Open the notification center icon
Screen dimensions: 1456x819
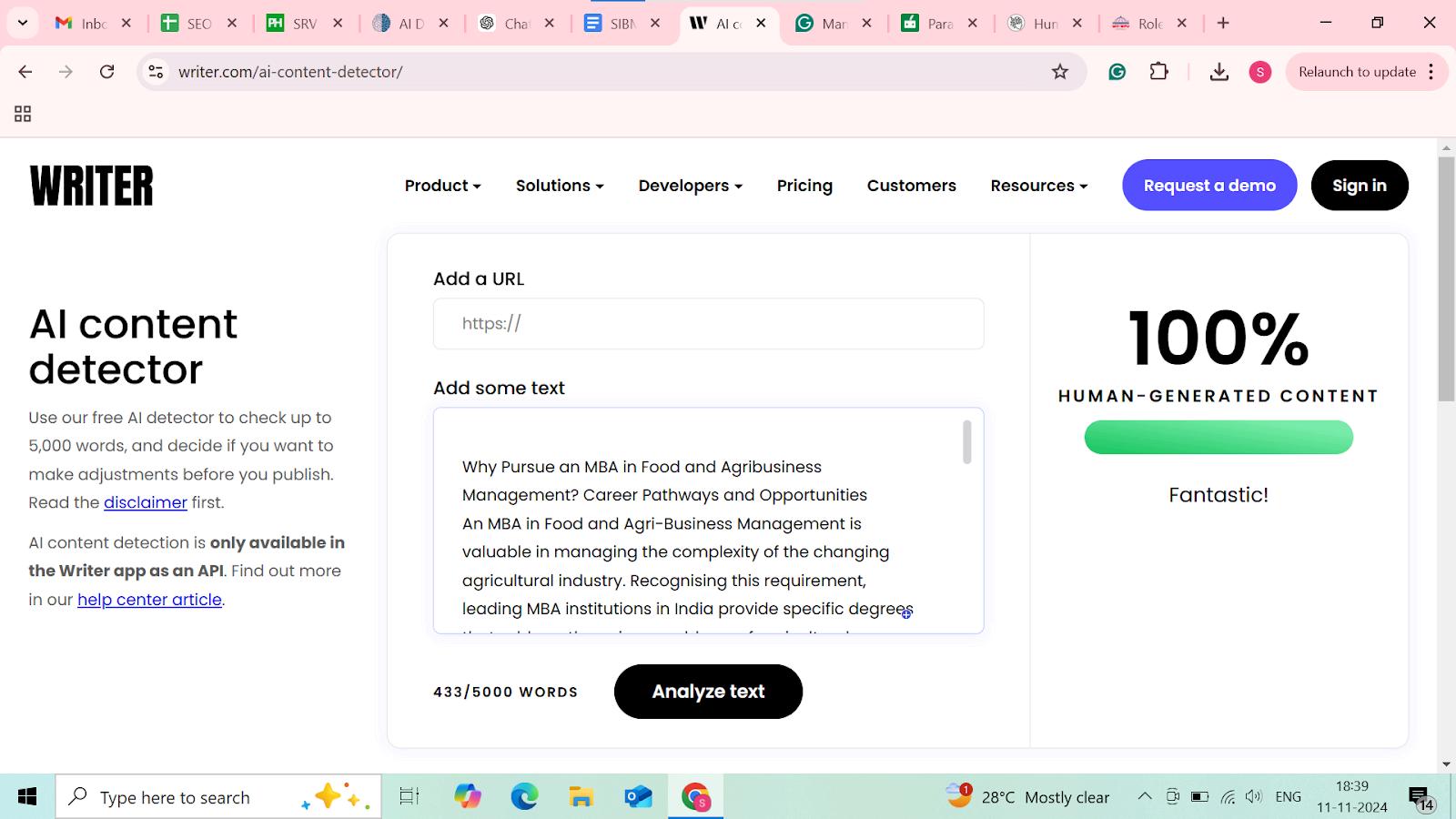[1421, 798]
